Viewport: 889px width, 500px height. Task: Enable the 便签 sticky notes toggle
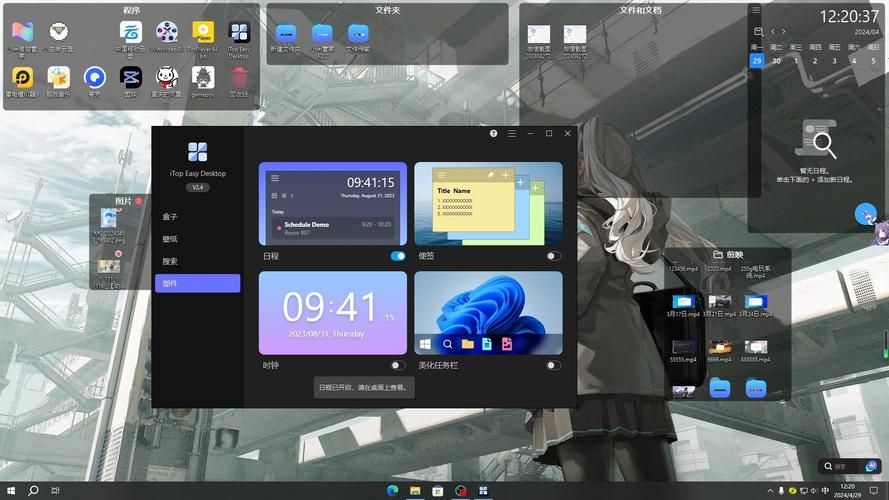click(x=553, y=256)
